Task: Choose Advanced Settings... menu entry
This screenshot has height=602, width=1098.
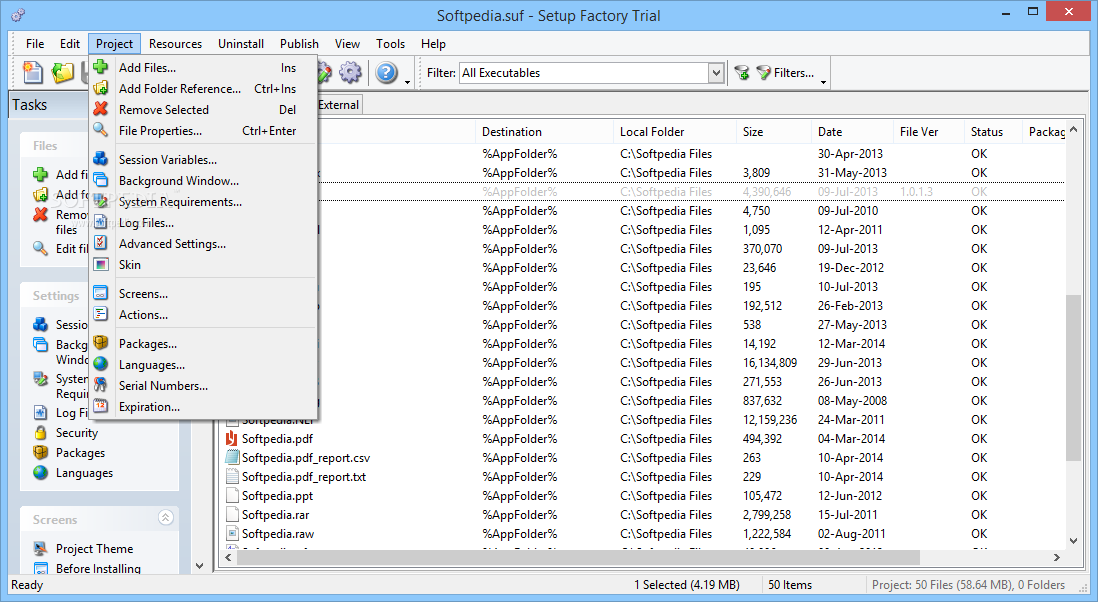Action: (203, 244)
